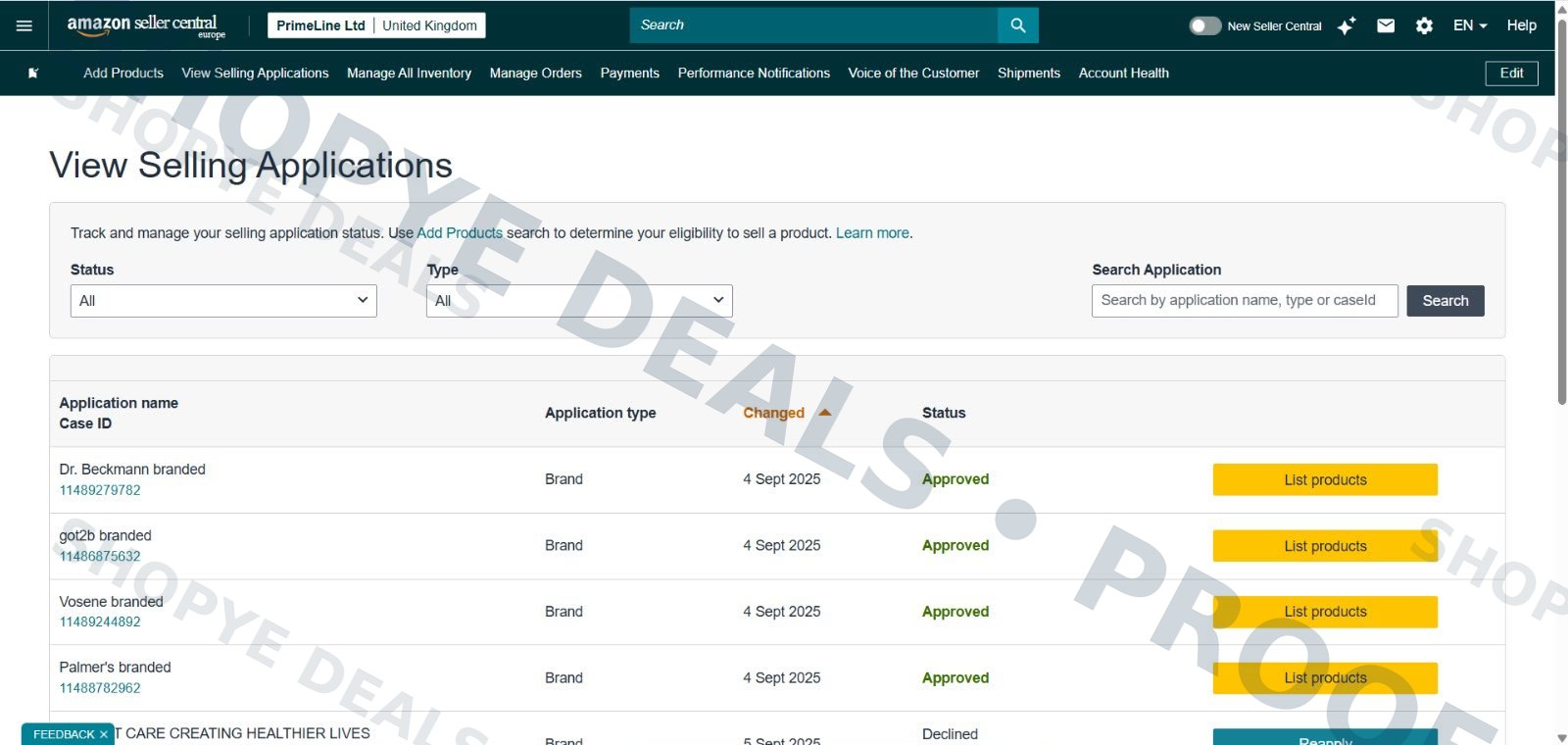Follow the Add Products link in description
The height and width of the screenshot is (745, 1568).
pos(460,233)
